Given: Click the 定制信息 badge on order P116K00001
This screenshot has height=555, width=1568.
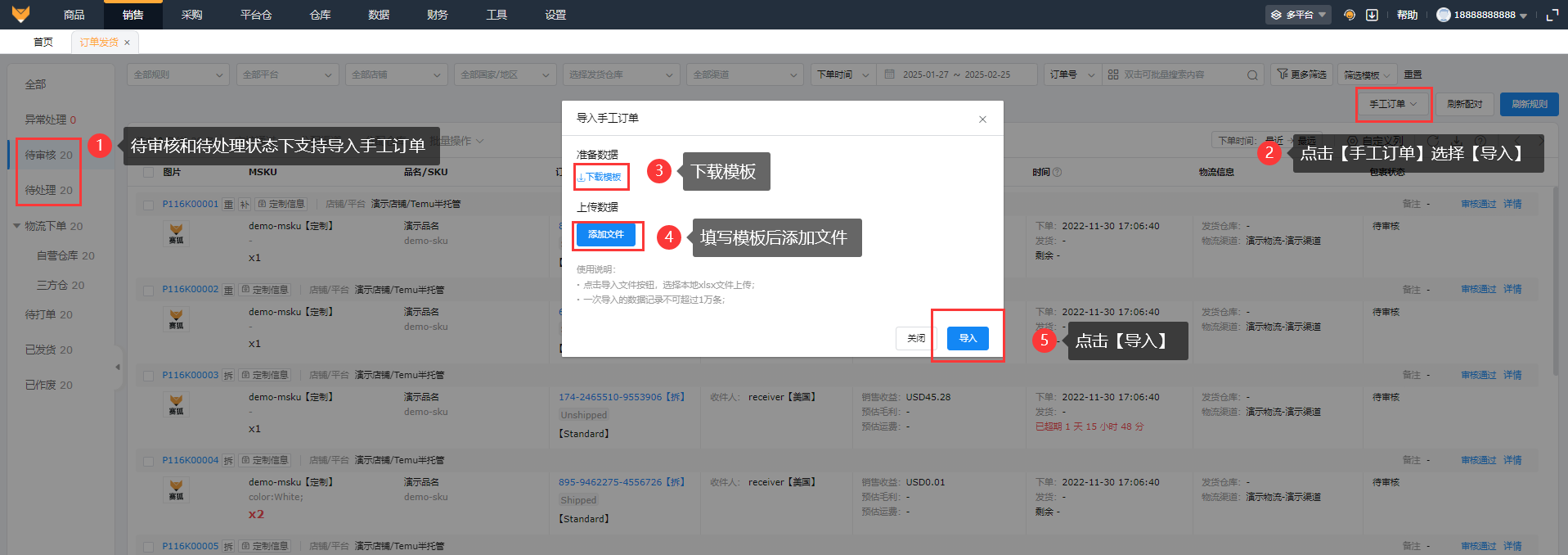Looking at the screenshot, I should pyautogui.click(x=281, y=204).
